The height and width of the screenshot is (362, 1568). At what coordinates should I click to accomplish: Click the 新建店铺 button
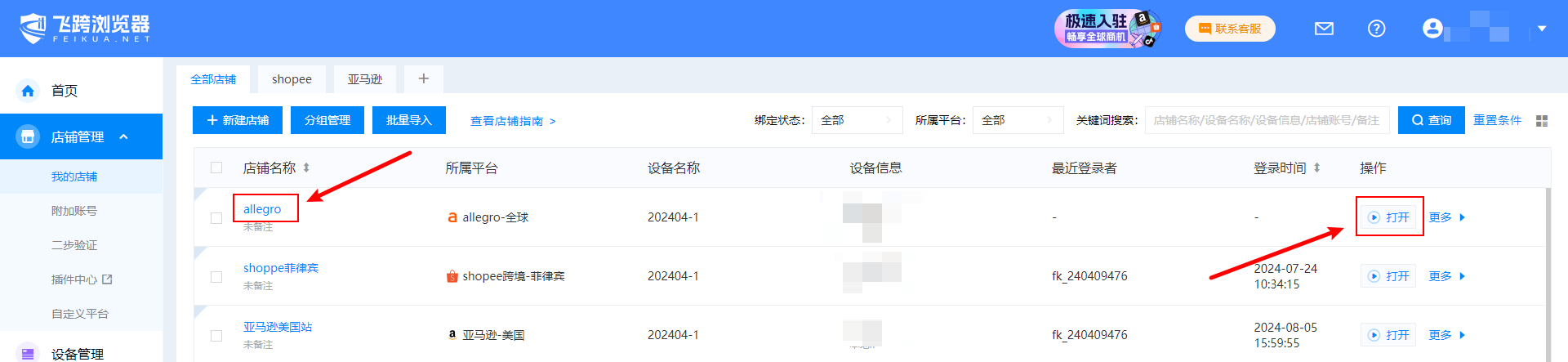click(x=238, y=120)
